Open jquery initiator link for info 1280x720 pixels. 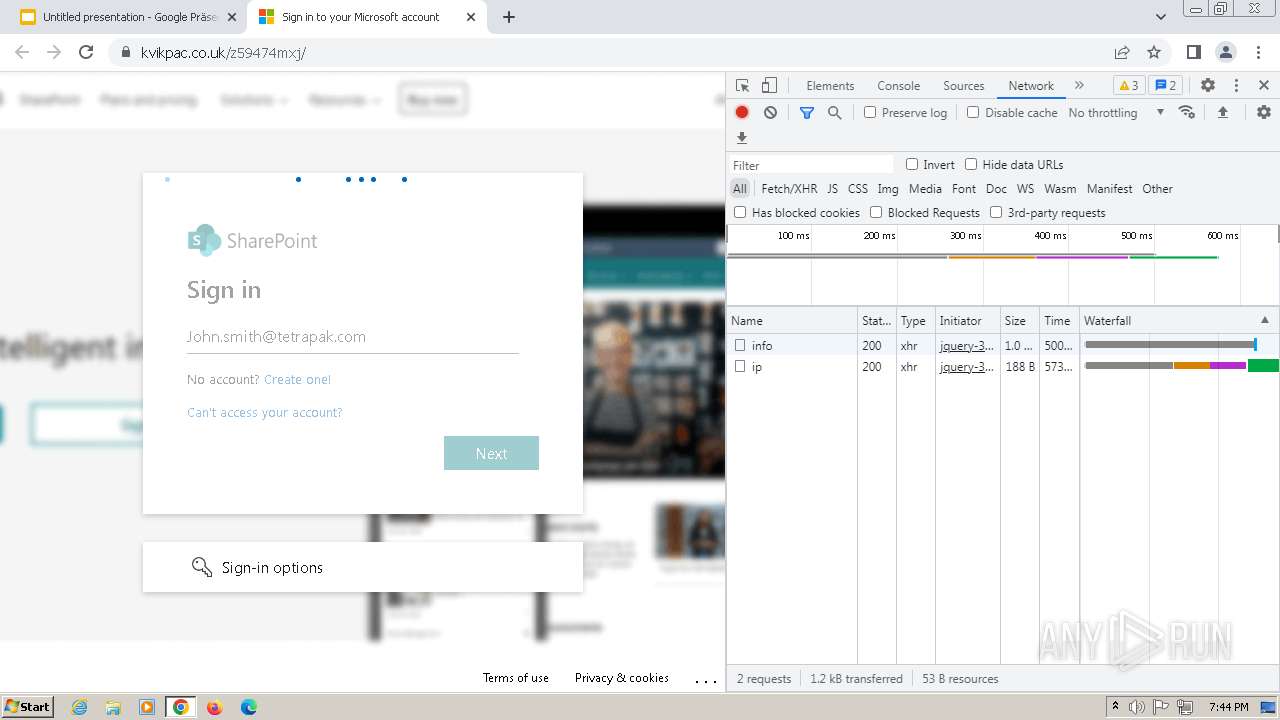pos(966,345)
